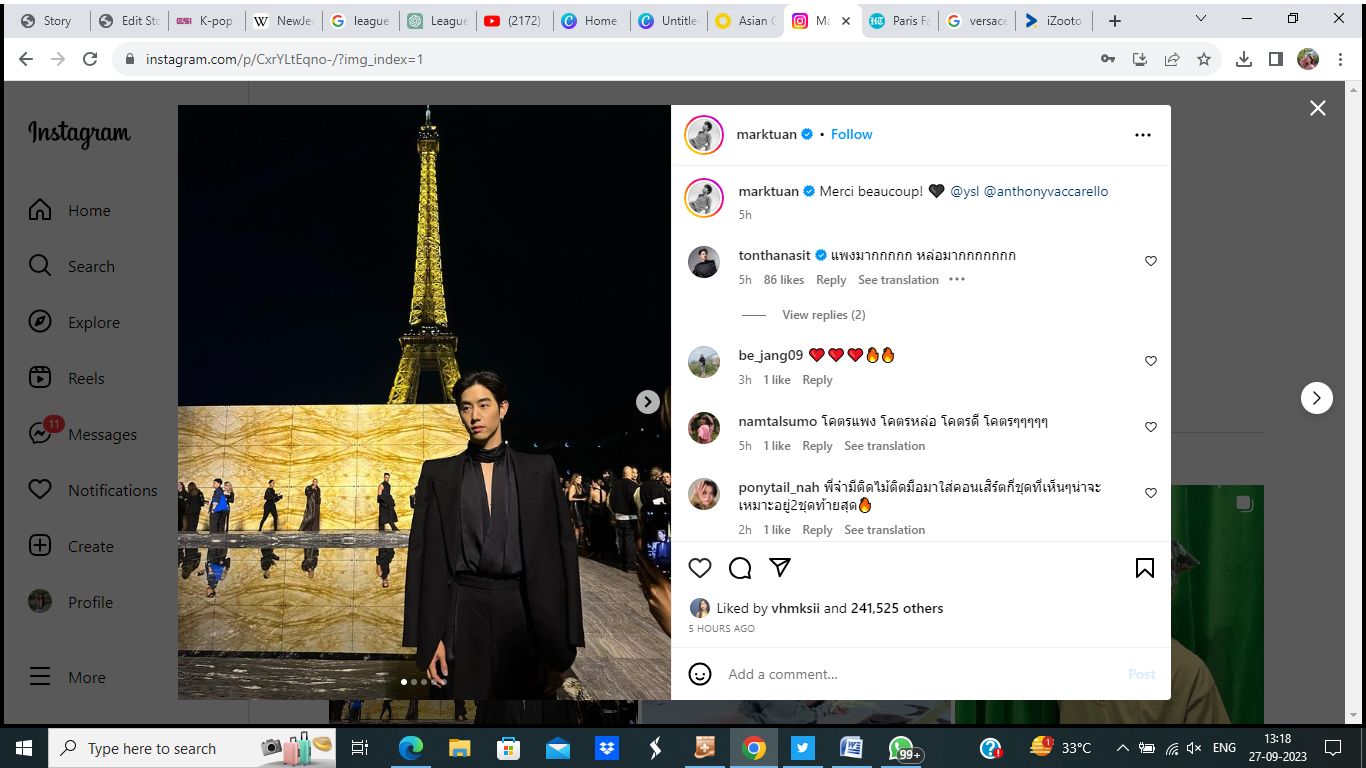This screenshot has width=1366, height=768.
Task: Switch to the NewJe Wikipedia tab
Action: point(283,20)
